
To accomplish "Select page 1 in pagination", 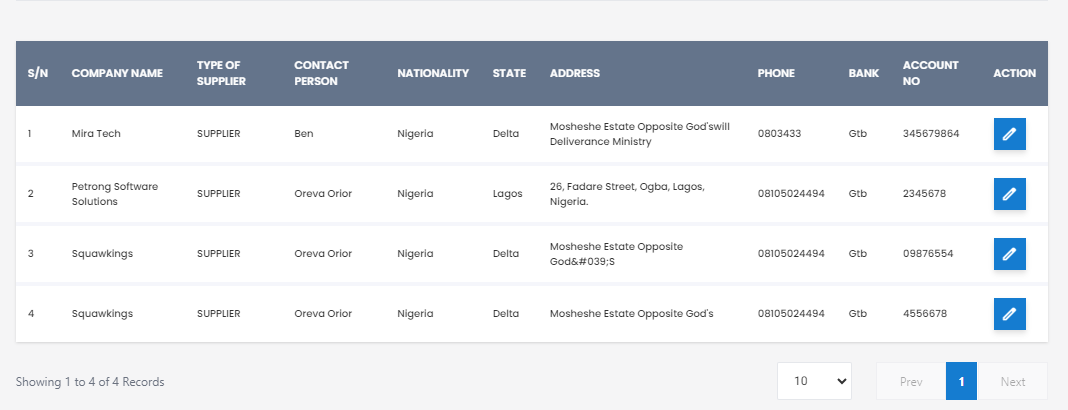I will (961, 381).
